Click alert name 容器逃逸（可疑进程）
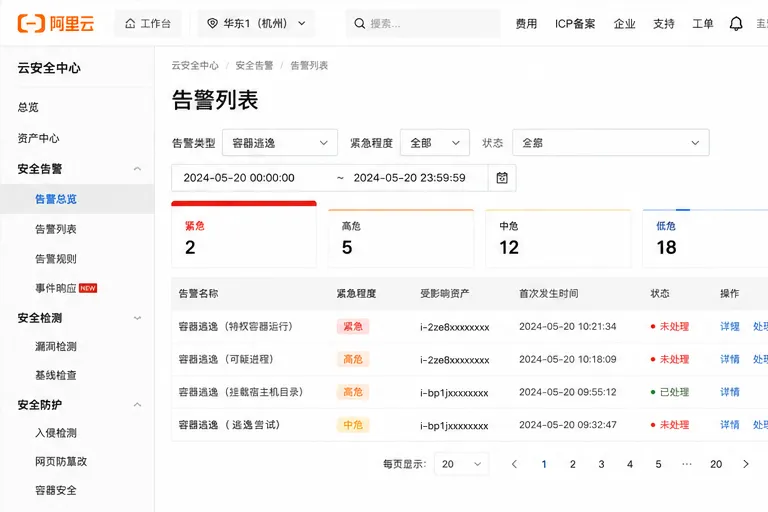 coord(226,359)
